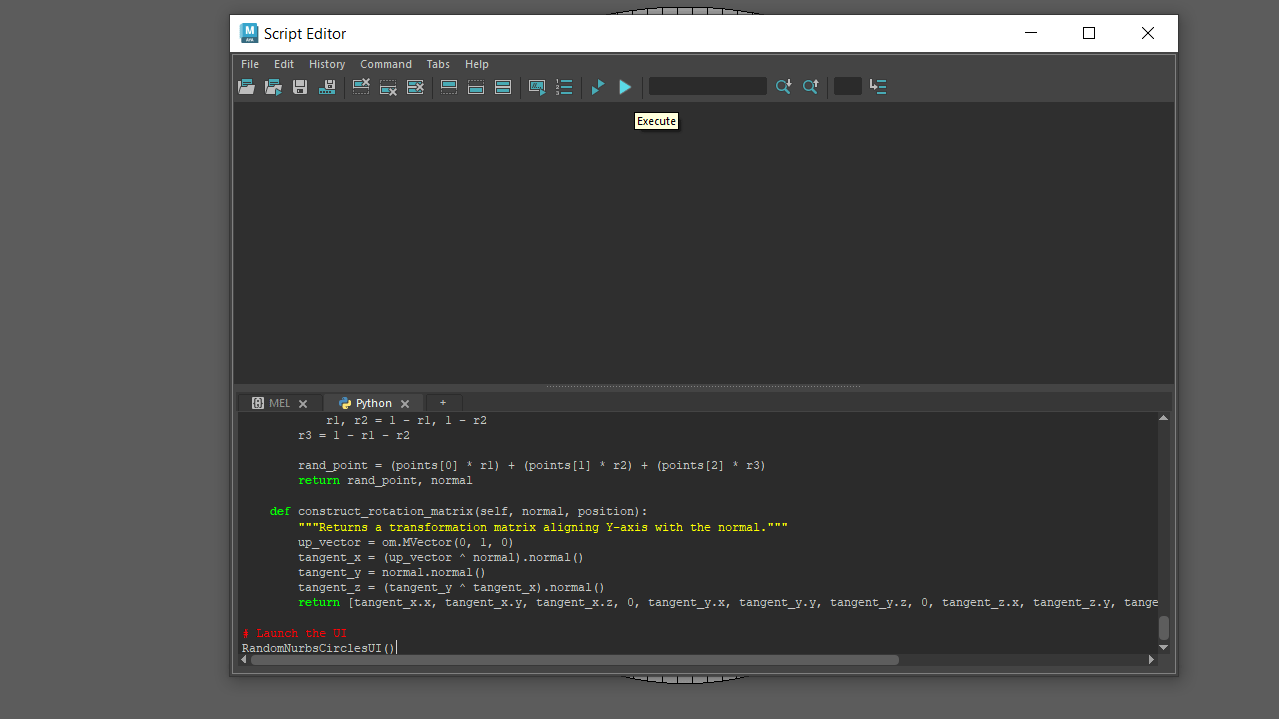This screenshot has height=719, width=1279.
Task: Clear all panes with the Clear All icon
Action: pos(414,86)
